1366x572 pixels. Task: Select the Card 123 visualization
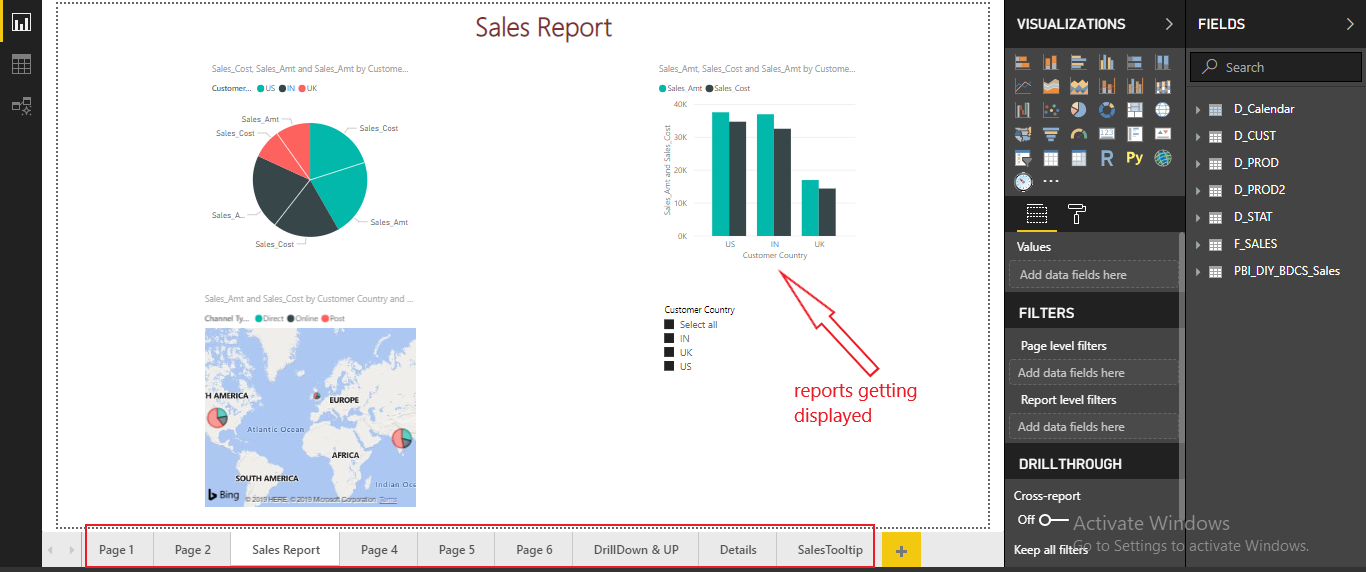tap(1107, 134)
